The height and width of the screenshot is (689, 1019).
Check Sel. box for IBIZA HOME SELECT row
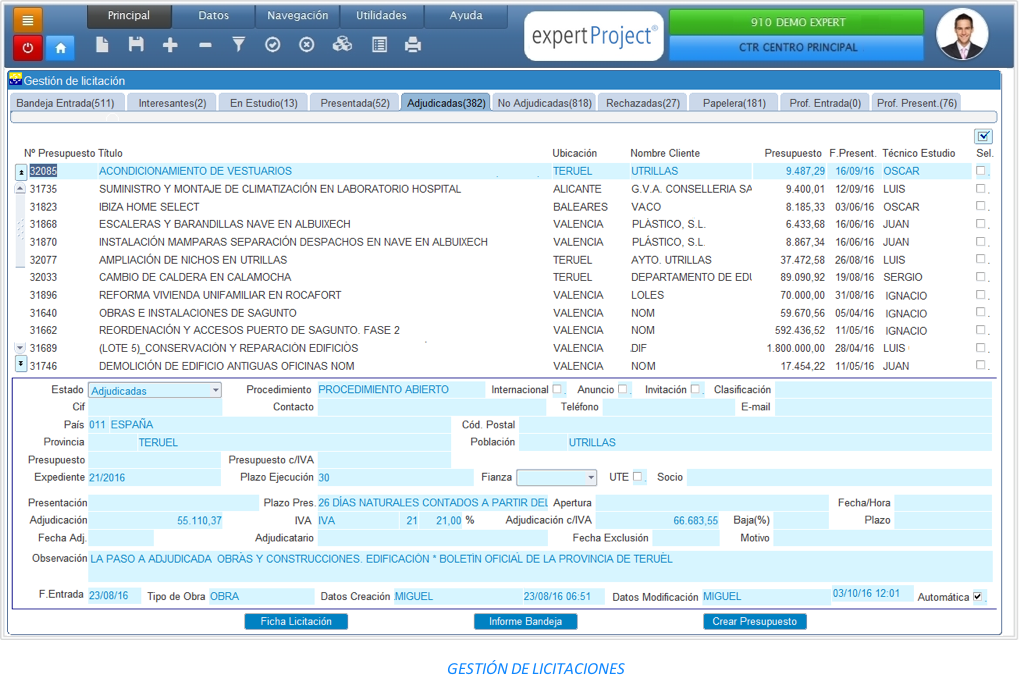(x=981, y=206)
